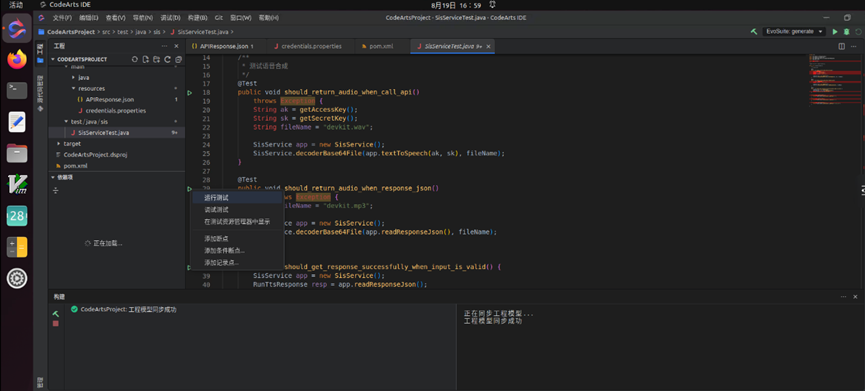Collapse the 依赖项 section
Viewport: 865px width, 391px height.
pos(53,178)
